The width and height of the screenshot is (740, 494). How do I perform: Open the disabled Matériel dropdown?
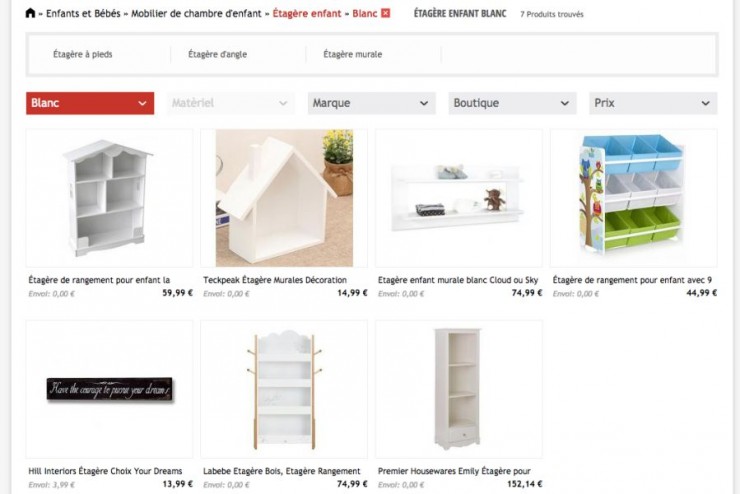230,103
